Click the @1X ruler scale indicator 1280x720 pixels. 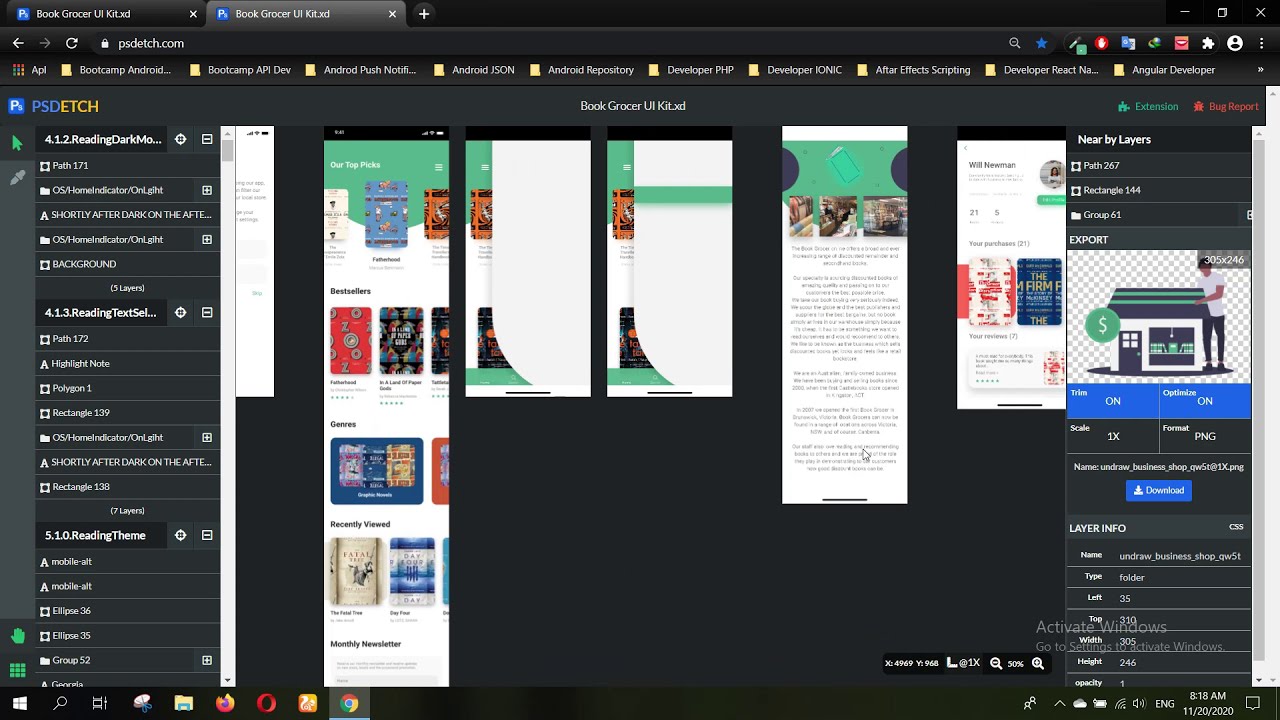(964, 663)
